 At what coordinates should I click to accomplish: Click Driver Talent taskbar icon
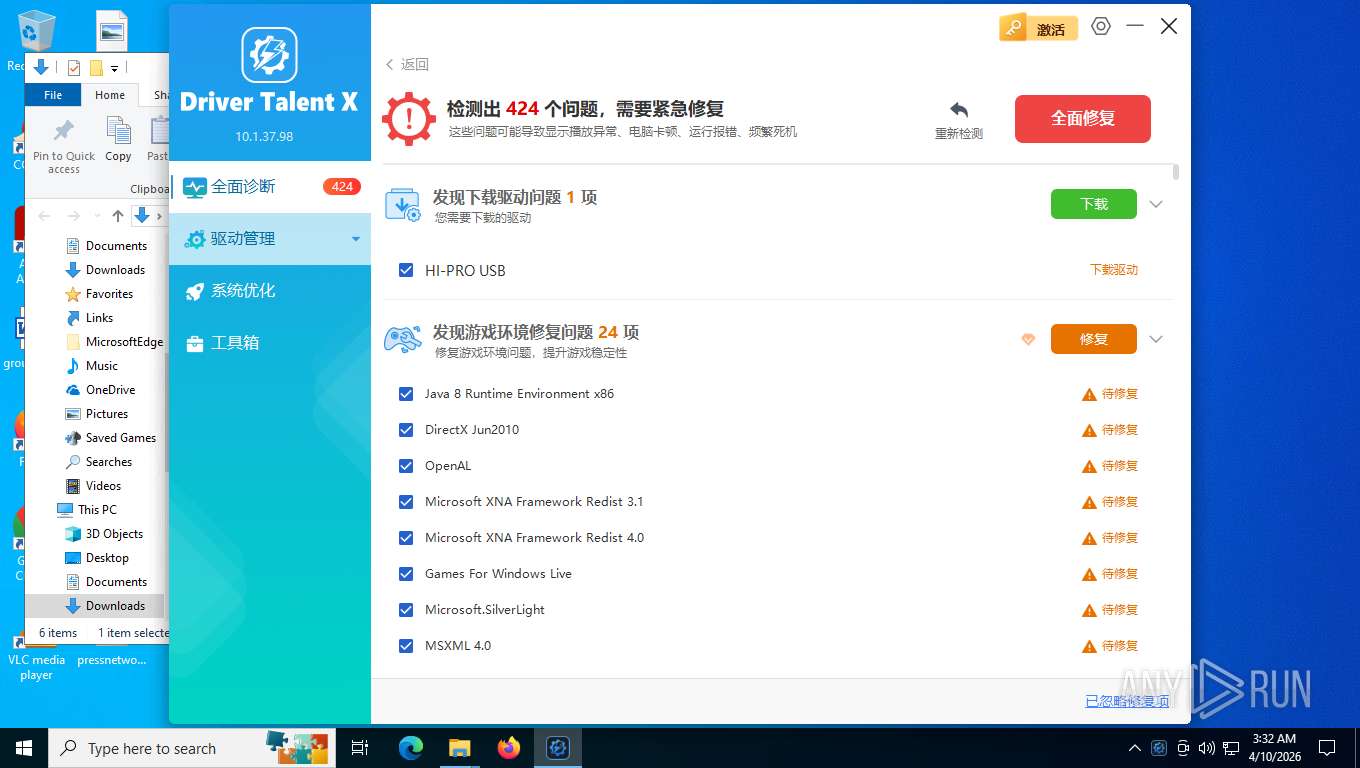pos(558,748)
